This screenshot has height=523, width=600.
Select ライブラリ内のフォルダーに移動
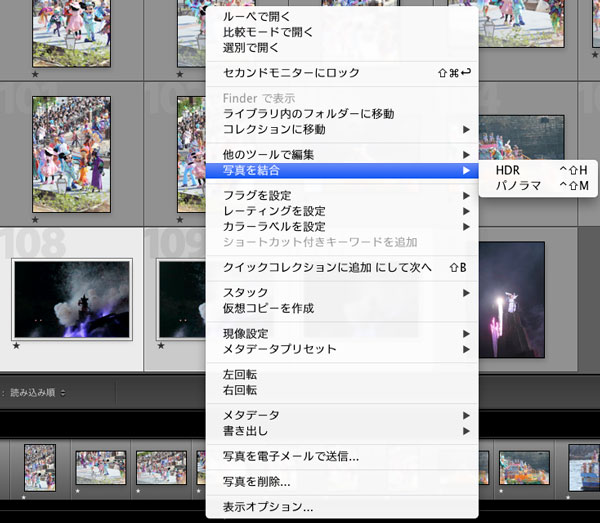click(342, 114)
